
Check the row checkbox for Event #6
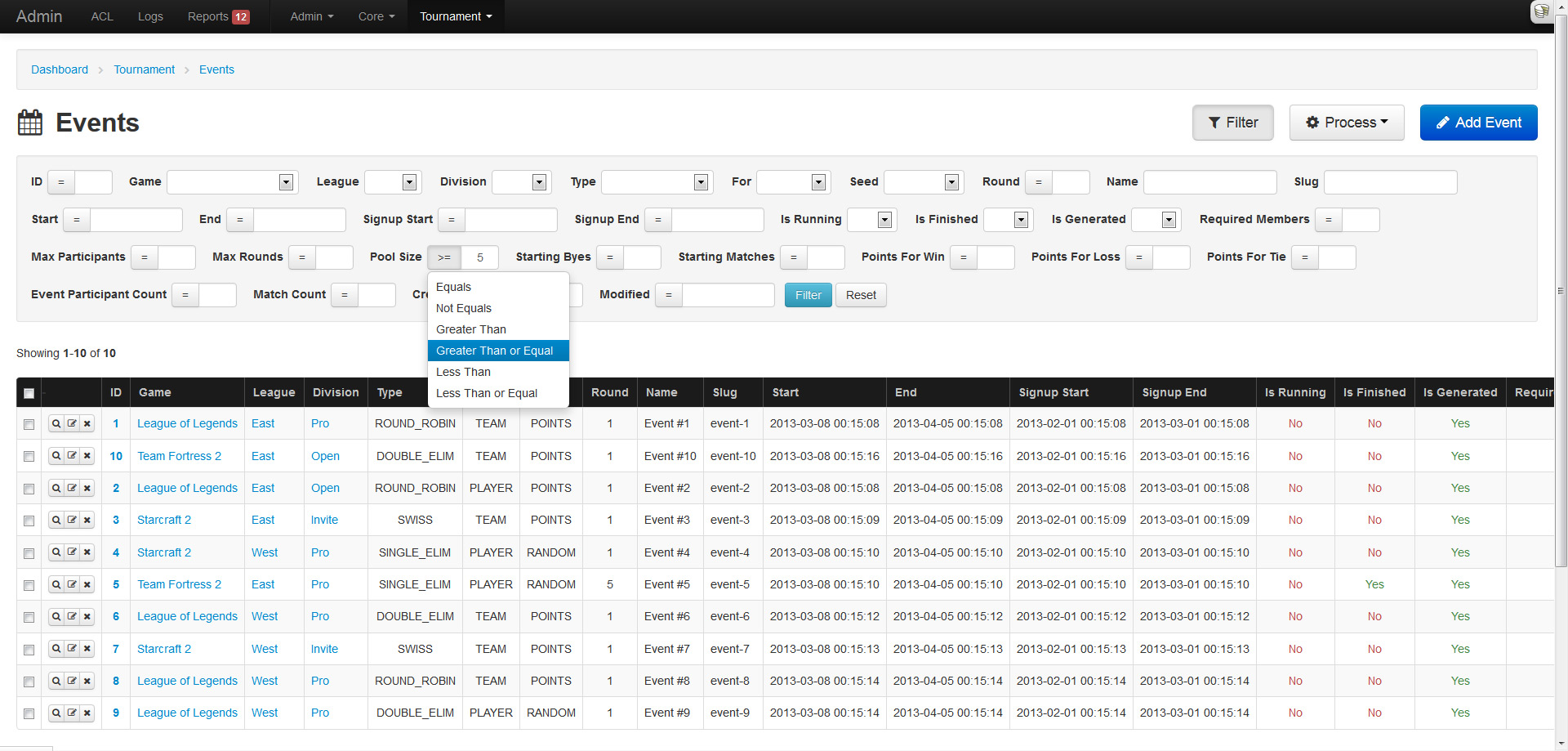(x=29, y=617)
